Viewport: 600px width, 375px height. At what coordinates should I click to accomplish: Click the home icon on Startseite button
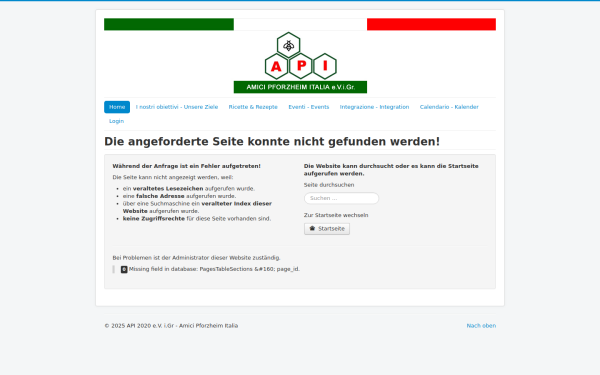pyautogui.click(x=312, y=228)
